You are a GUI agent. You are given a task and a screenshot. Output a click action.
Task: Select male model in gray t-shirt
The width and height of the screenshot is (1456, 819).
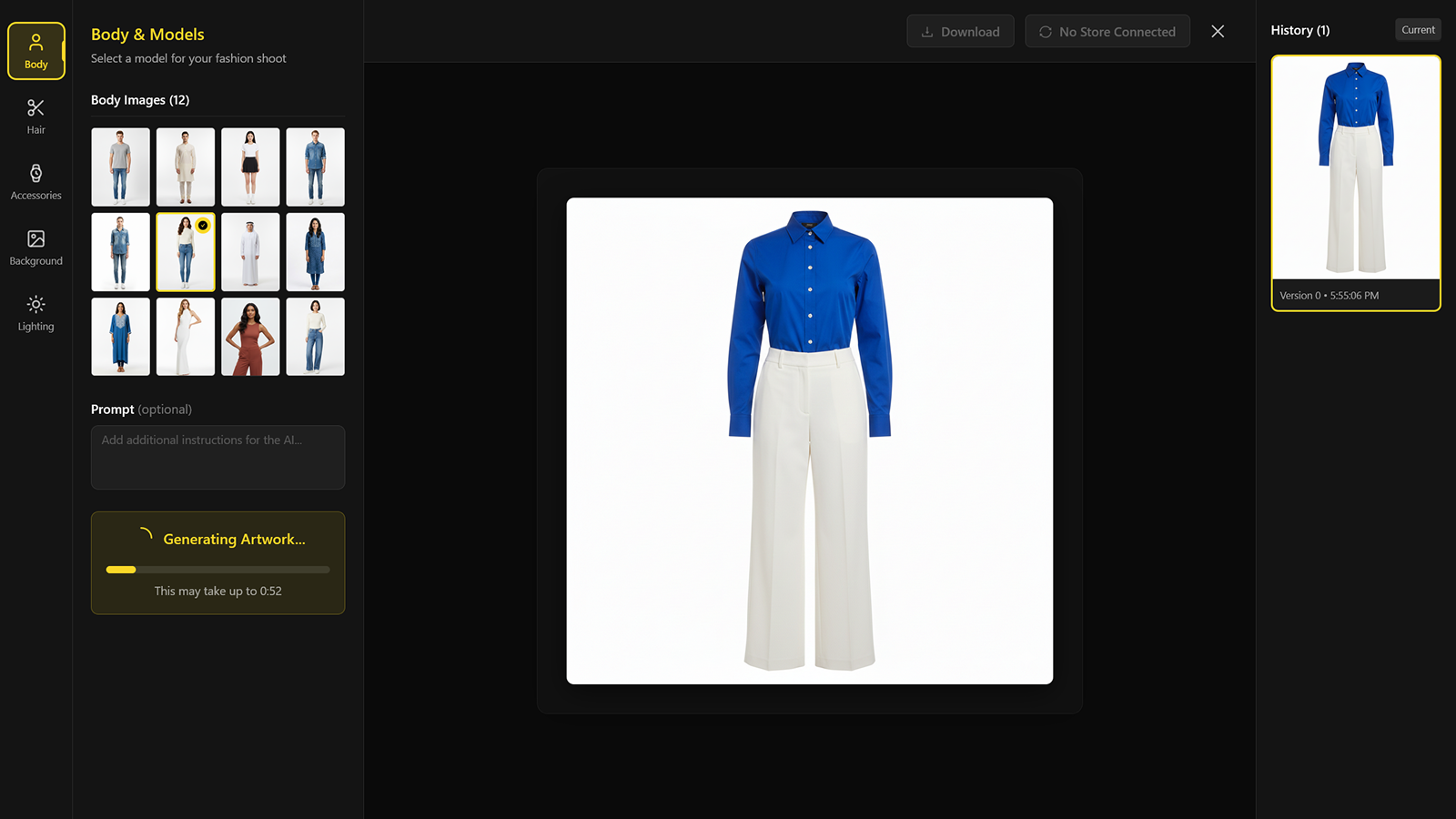click(120, 167)
